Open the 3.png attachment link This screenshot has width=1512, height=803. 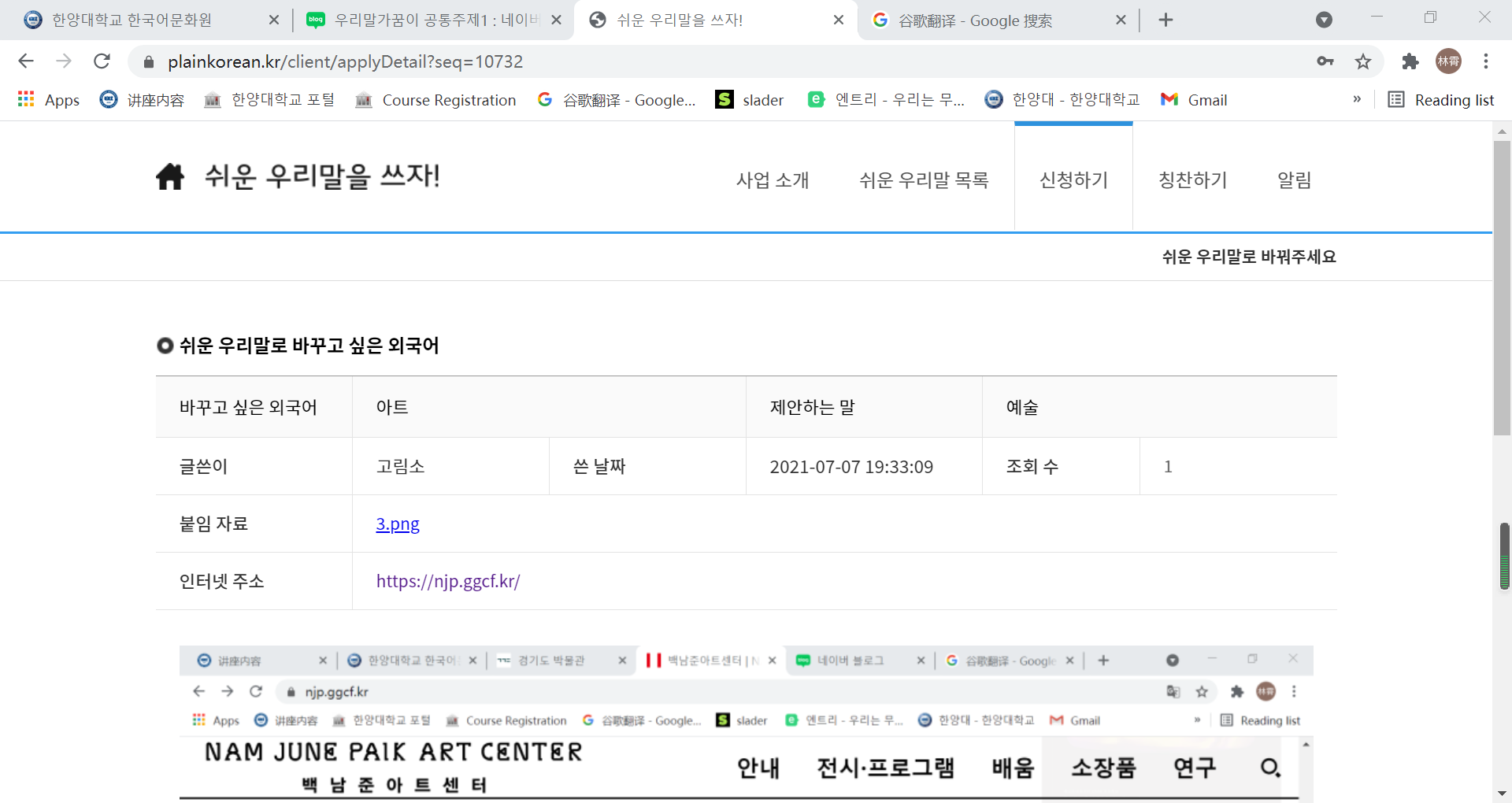398,524
